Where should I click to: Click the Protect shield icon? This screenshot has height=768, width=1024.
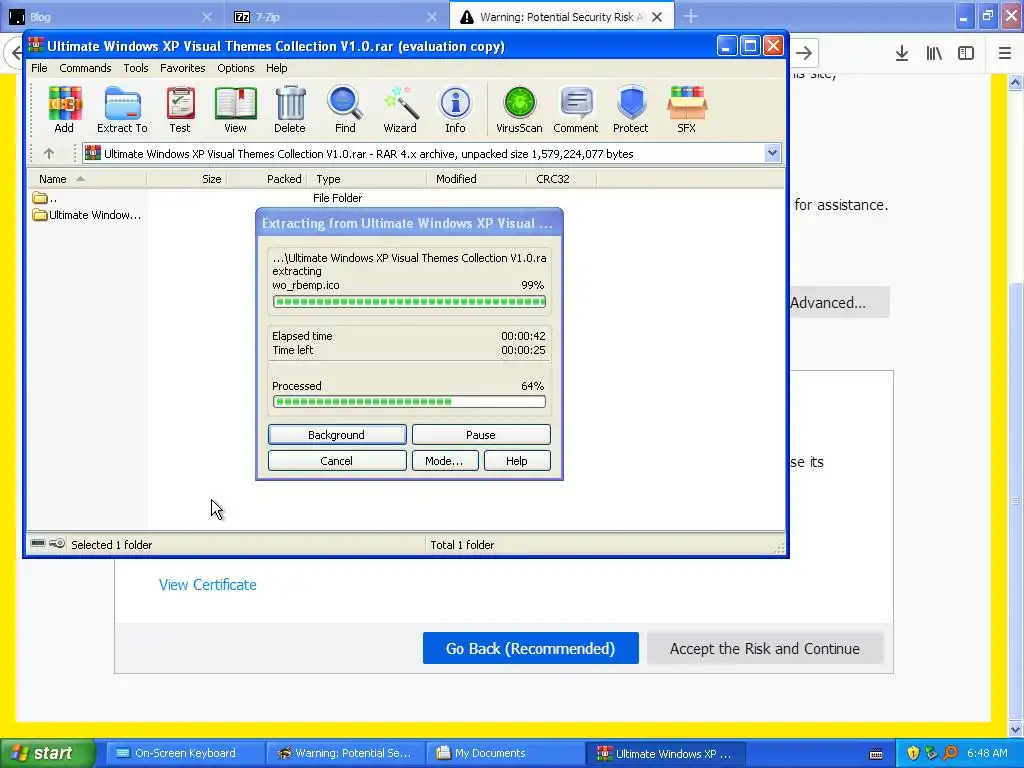631,110
